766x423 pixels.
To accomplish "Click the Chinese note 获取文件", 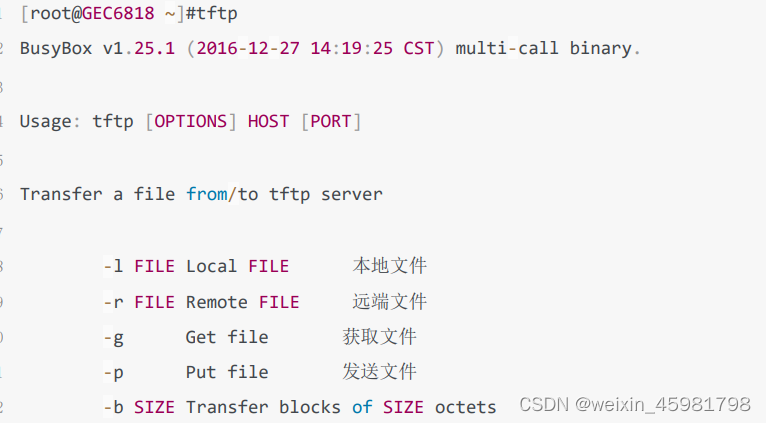I will click(380, 337).
